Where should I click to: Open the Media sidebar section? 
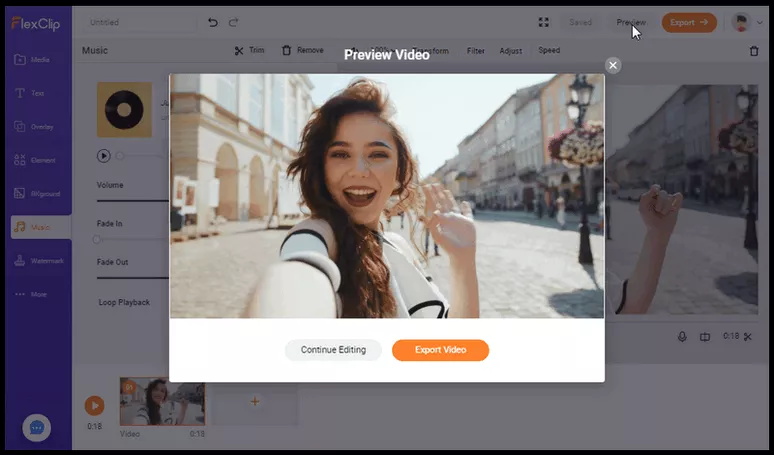tap(33, 60)
